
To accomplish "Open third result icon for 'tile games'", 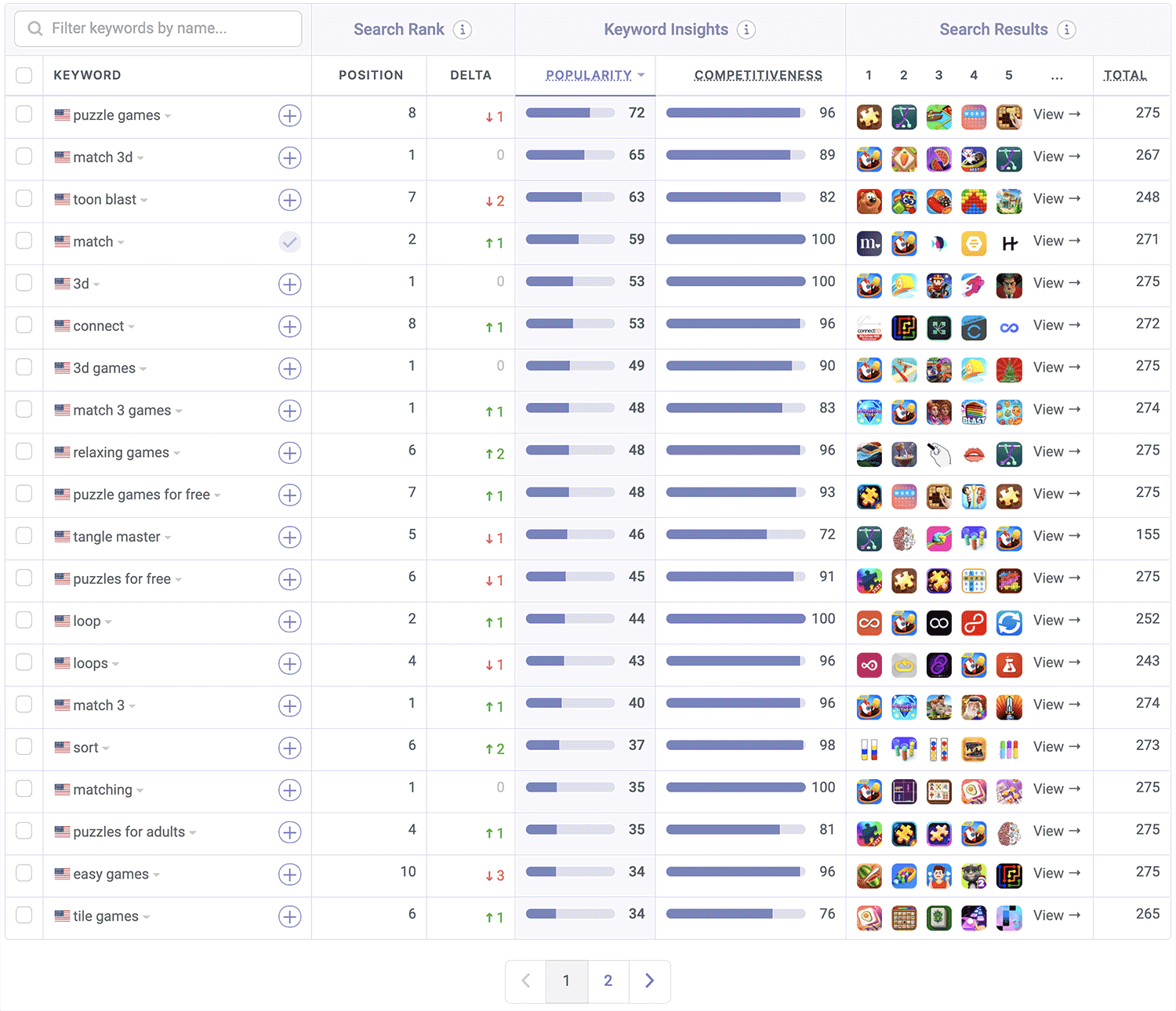I will click(x=939, y=918).
